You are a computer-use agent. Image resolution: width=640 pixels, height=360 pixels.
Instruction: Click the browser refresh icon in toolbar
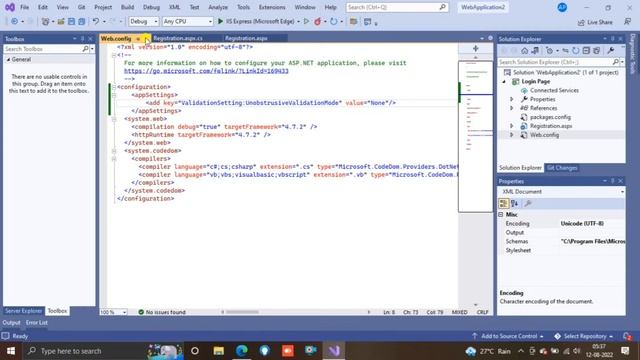pyautogui.click(x=333, y=21)
